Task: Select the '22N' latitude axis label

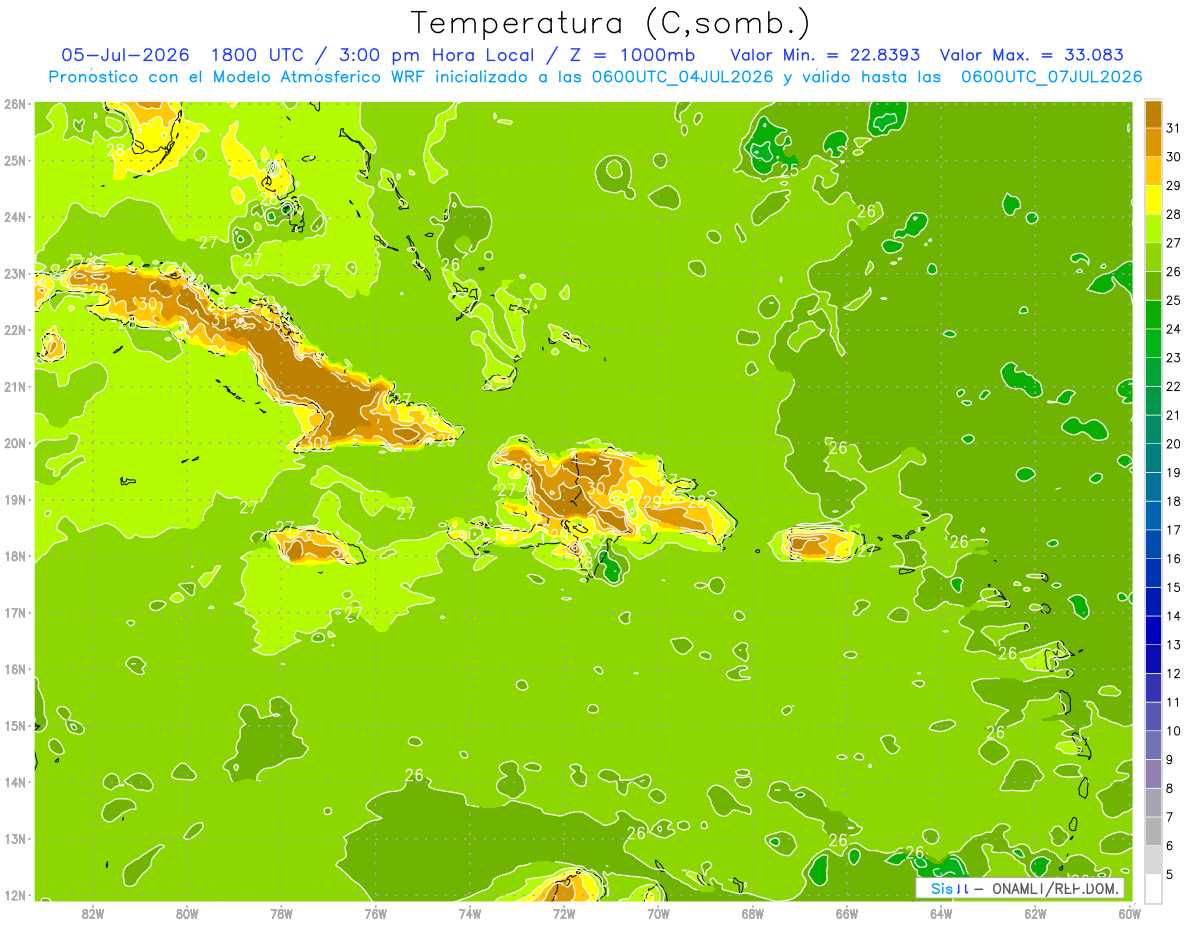Action: [x=14, y=330]
